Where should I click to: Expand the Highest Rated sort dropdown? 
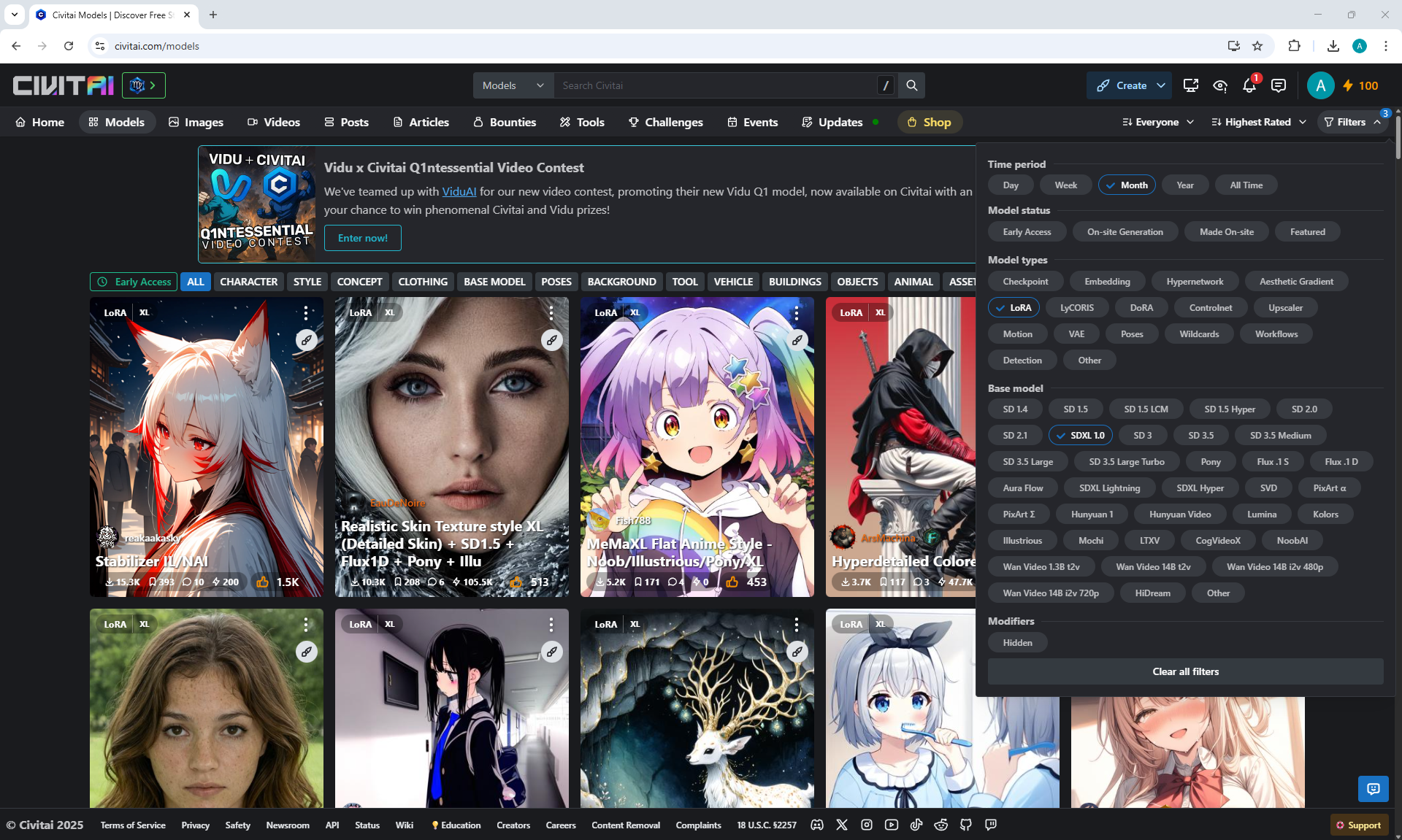1258,122
